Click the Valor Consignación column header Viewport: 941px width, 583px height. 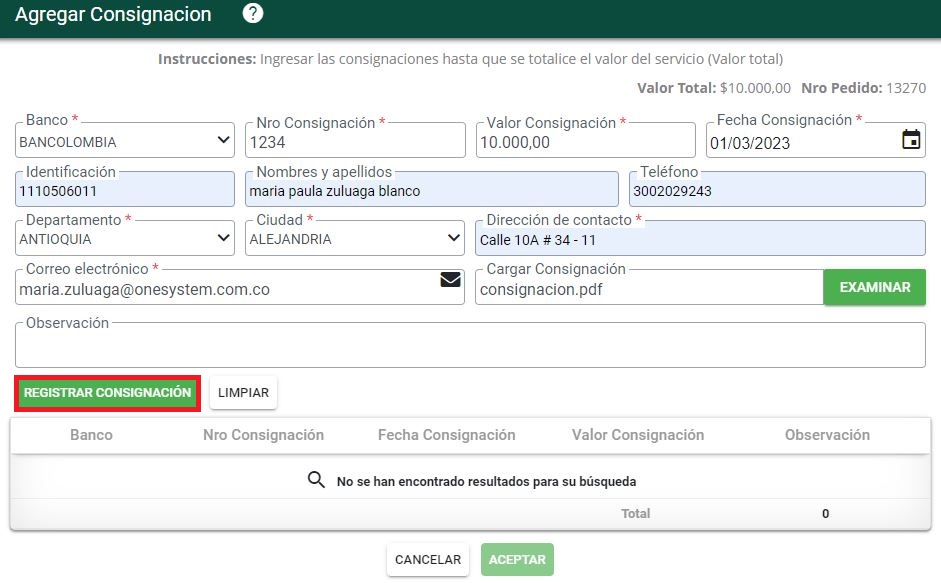pos(638,435)
